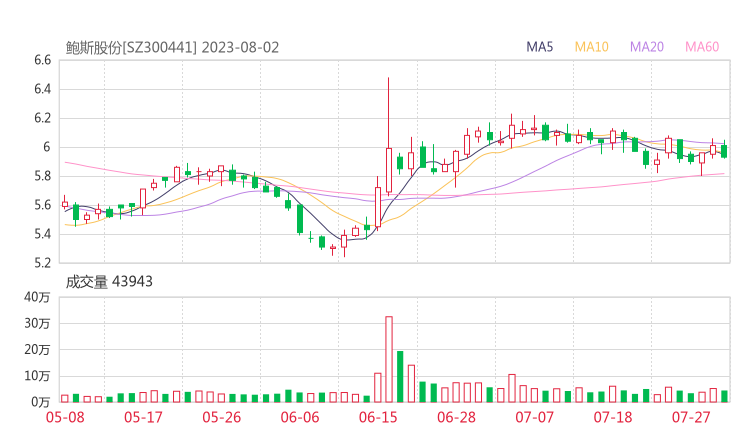Click the 07-27 date axis label
Image resolution: width=740 pixels, height=440 pixels.
tap(691, 417)
